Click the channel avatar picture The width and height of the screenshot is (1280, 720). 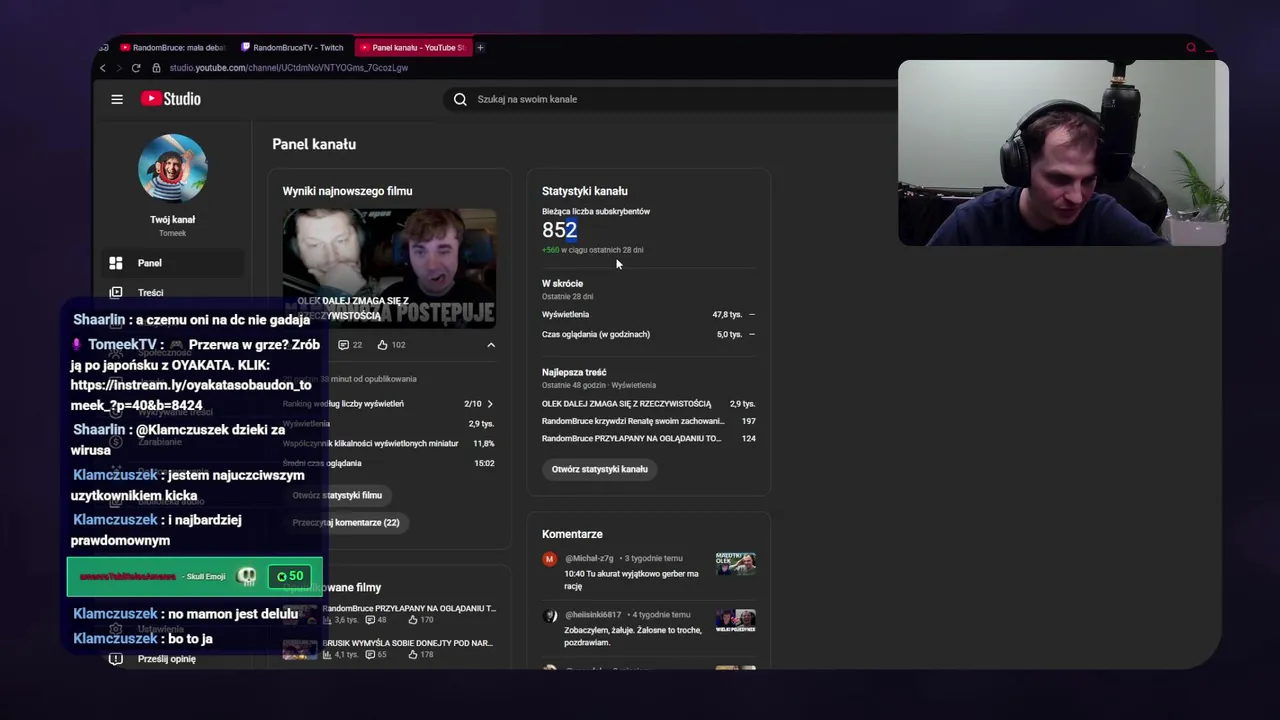[173, 168]
